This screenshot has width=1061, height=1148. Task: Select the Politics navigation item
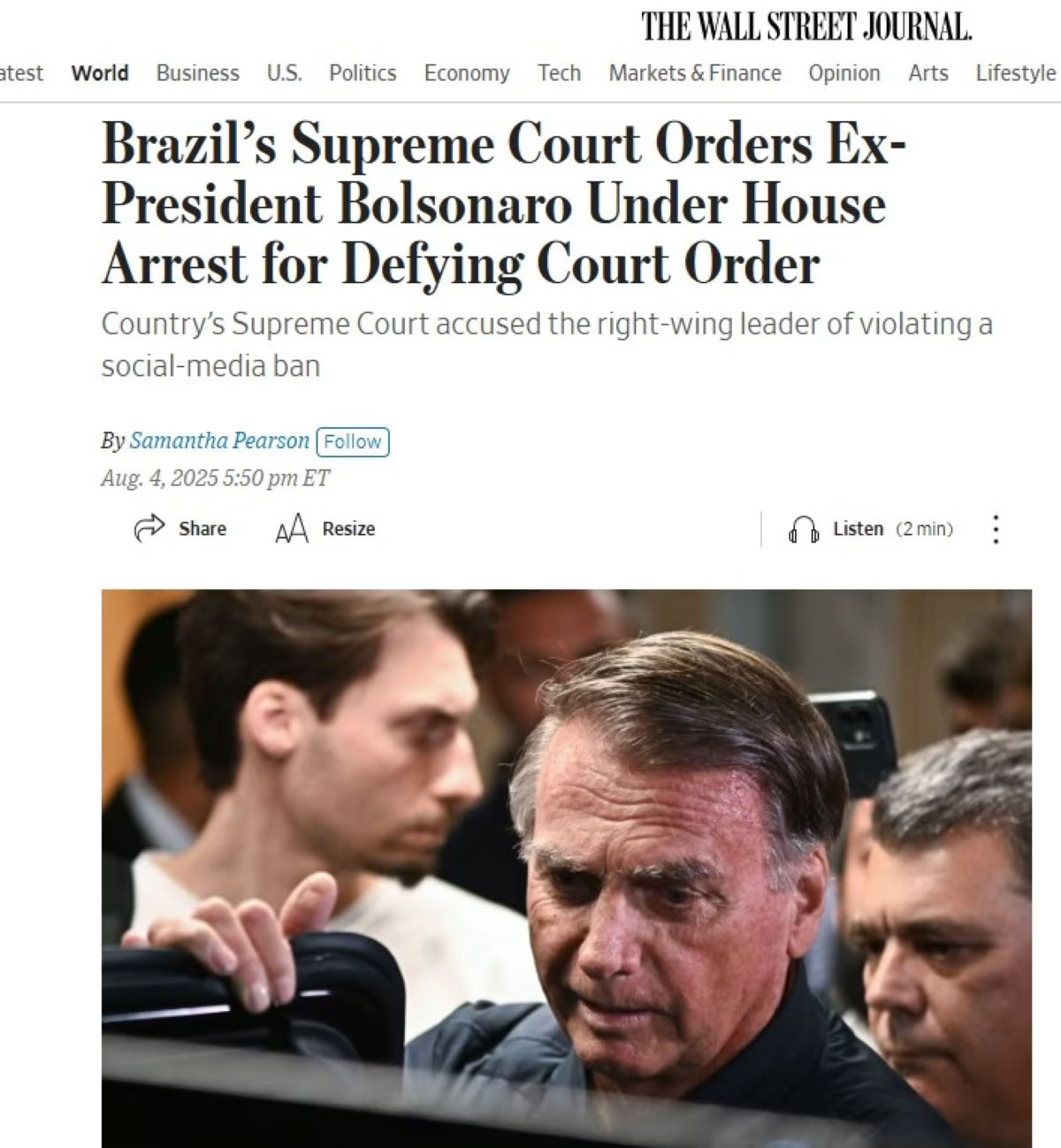pyautogui.click(x=363, y=73)
